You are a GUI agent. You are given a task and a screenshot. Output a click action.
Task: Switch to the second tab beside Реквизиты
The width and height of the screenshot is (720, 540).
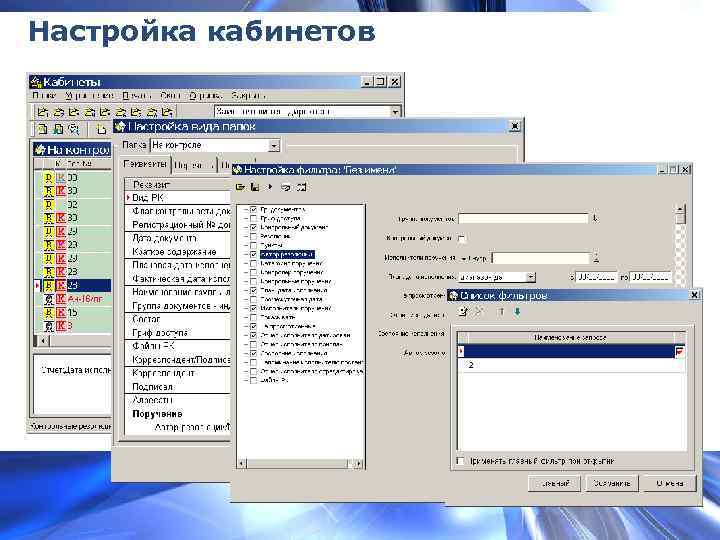[194, 165]
